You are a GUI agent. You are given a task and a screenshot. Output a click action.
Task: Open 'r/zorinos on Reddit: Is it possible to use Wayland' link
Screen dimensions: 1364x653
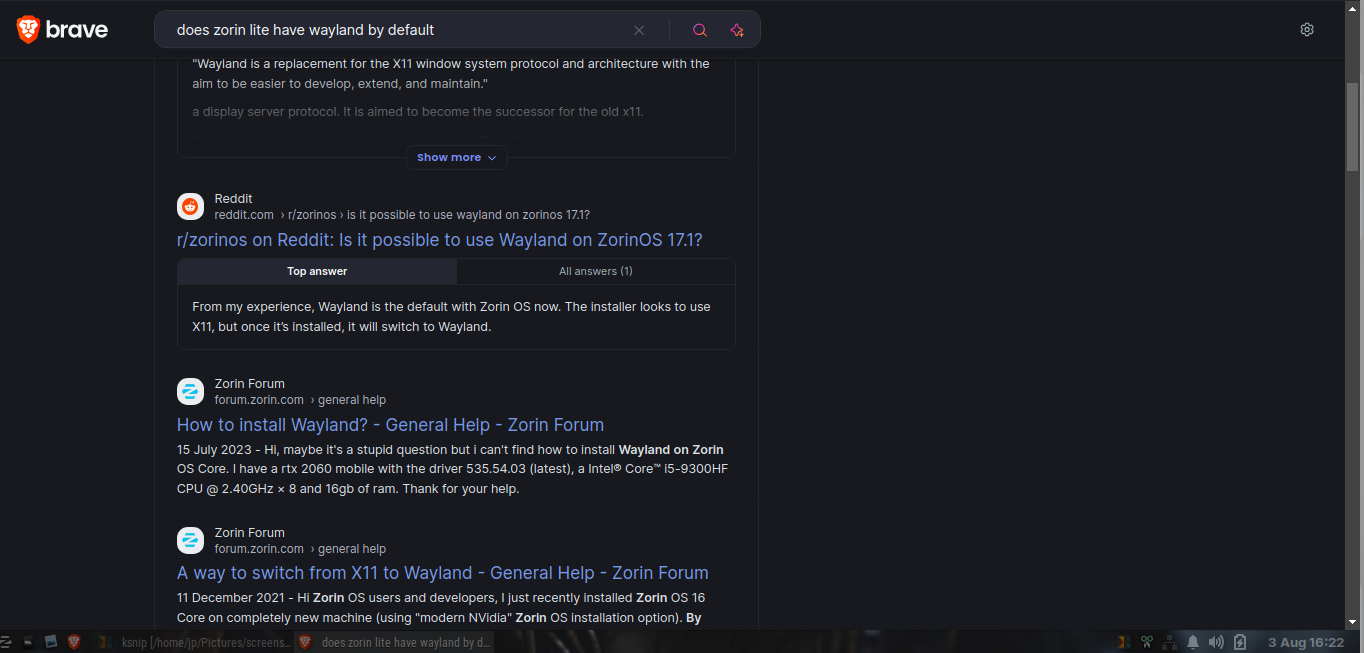(440, 240)
